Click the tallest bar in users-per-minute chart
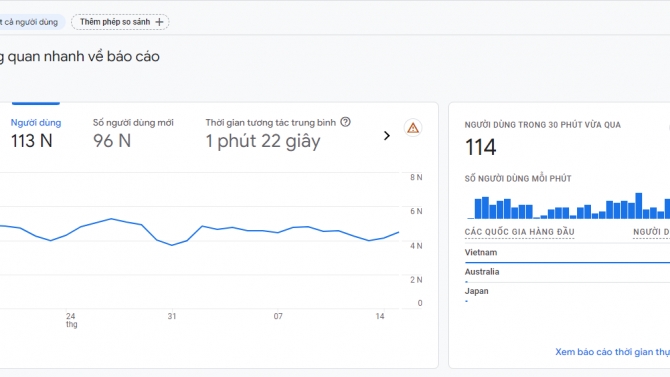This screenshot has height=377, width=670. coord(639,206)
